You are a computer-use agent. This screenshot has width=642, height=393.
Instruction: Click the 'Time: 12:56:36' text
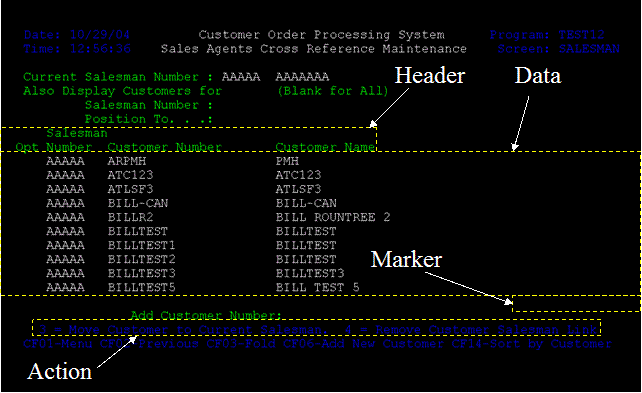click(77, 49)
